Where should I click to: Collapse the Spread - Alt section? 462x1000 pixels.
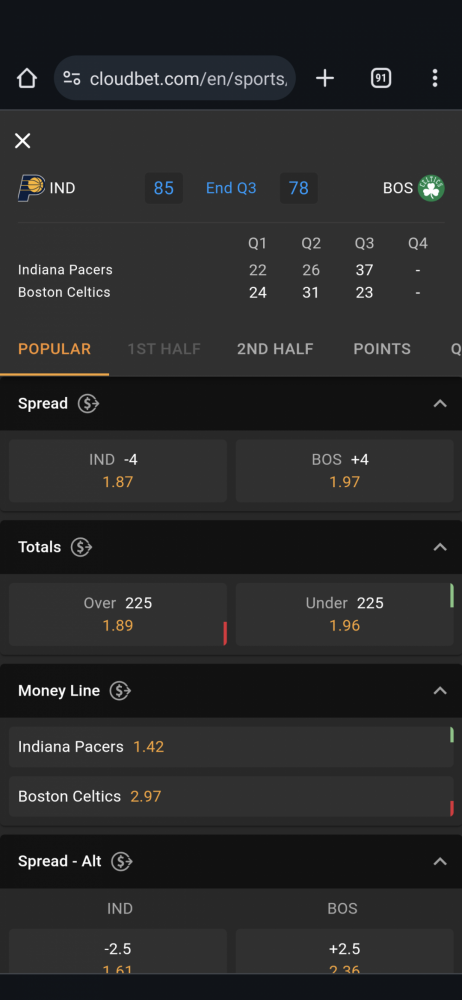coord(440,862)
